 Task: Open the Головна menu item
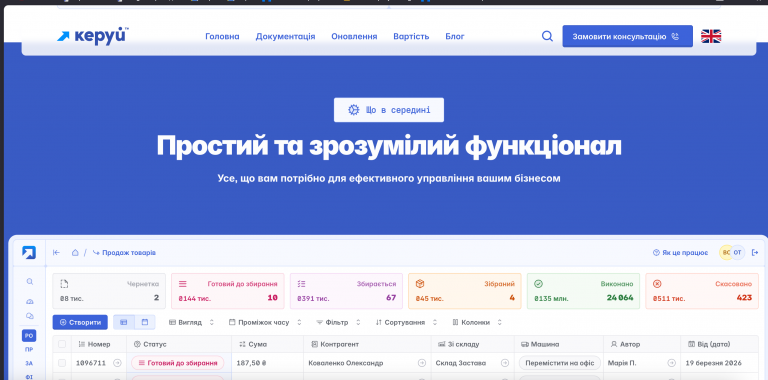pyautogui.click(x=222, y=36)
